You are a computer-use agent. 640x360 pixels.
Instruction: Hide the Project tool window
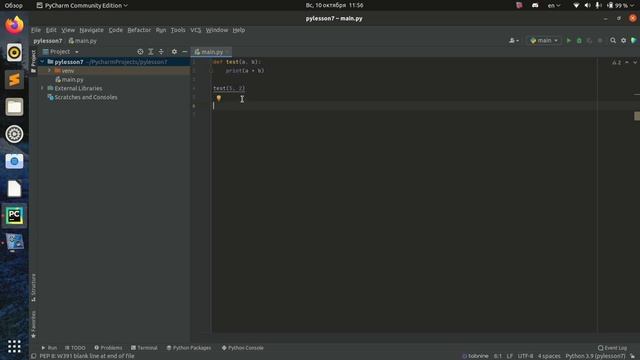pyautogui.click(x=184, y=52)
